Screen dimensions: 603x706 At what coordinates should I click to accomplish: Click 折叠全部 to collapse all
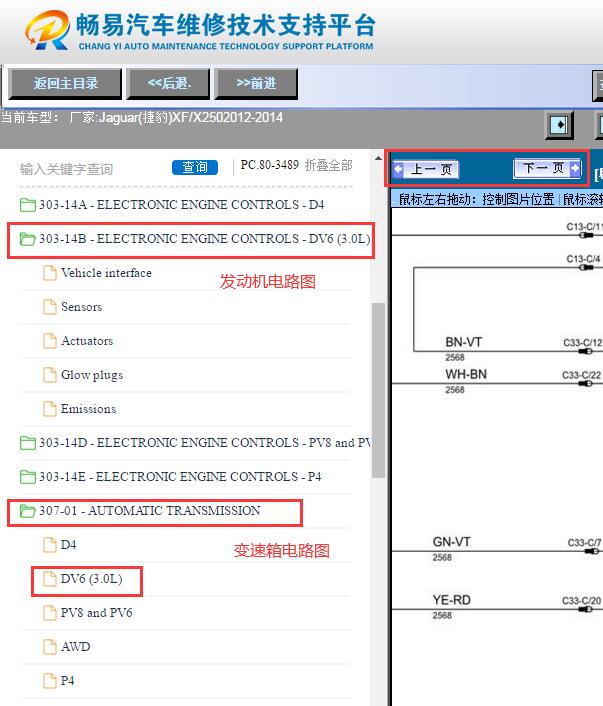[x=328, y=165]
